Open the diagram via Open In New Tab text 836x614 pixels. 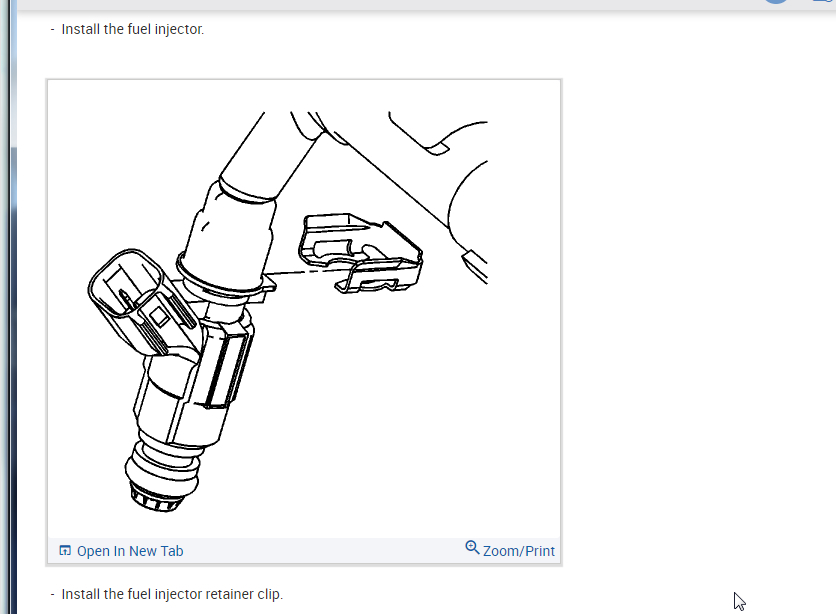pyautogui.click(x=130, y=551)
